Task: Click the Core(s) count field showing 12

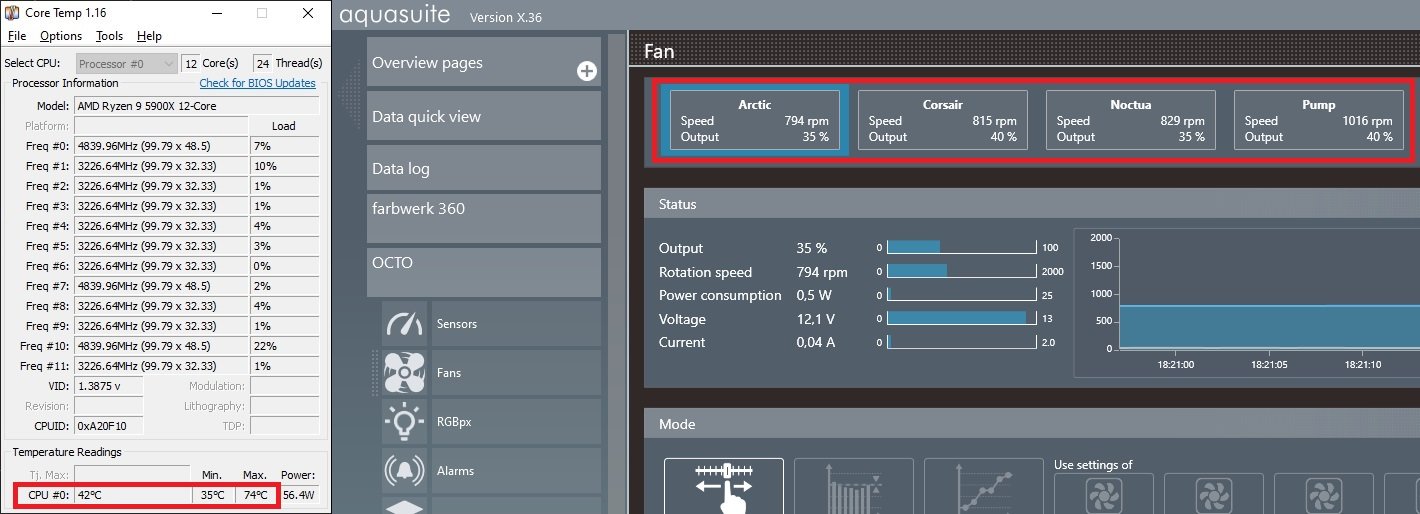Action: [x=190, y=63]
